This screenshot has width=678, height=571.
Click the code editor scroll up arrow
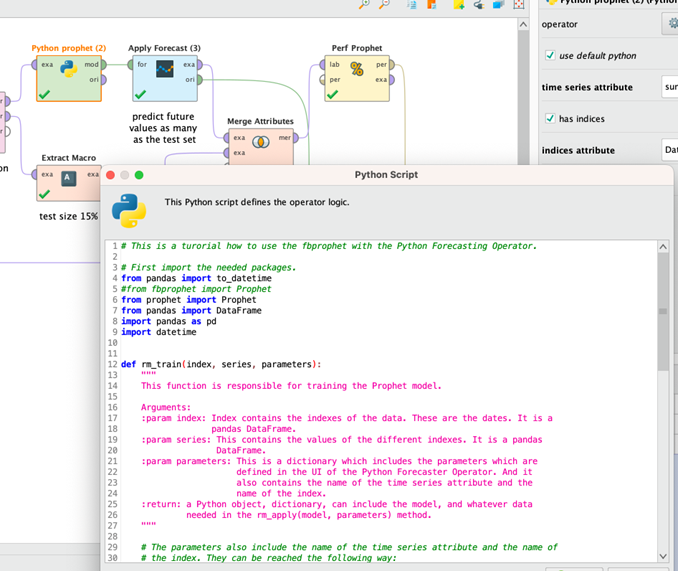pos(663,247)
